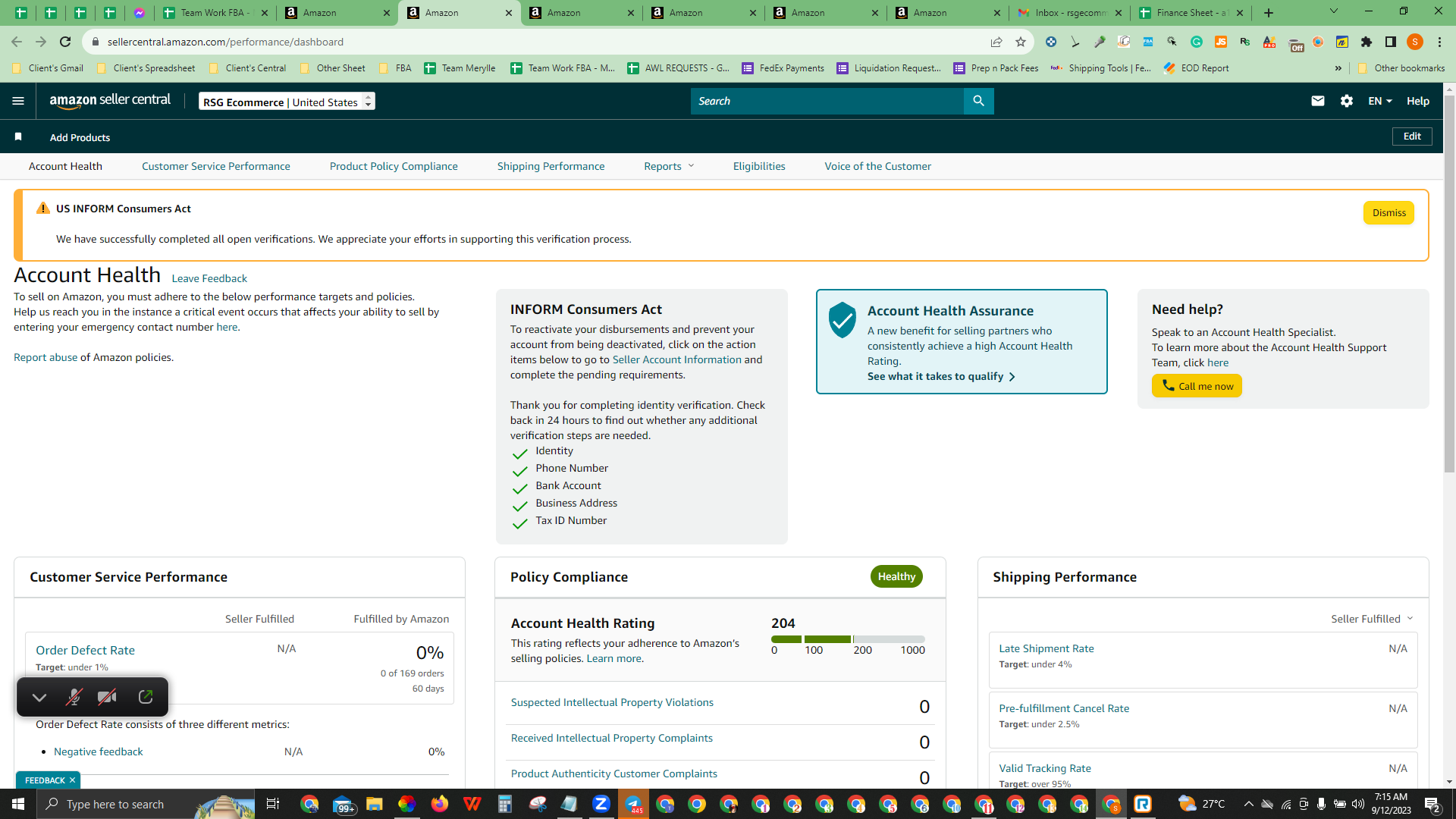Open the Report abuse link
Image resolution: width=1456 pixels, height=819 pixels.
[x=45, y=357]
